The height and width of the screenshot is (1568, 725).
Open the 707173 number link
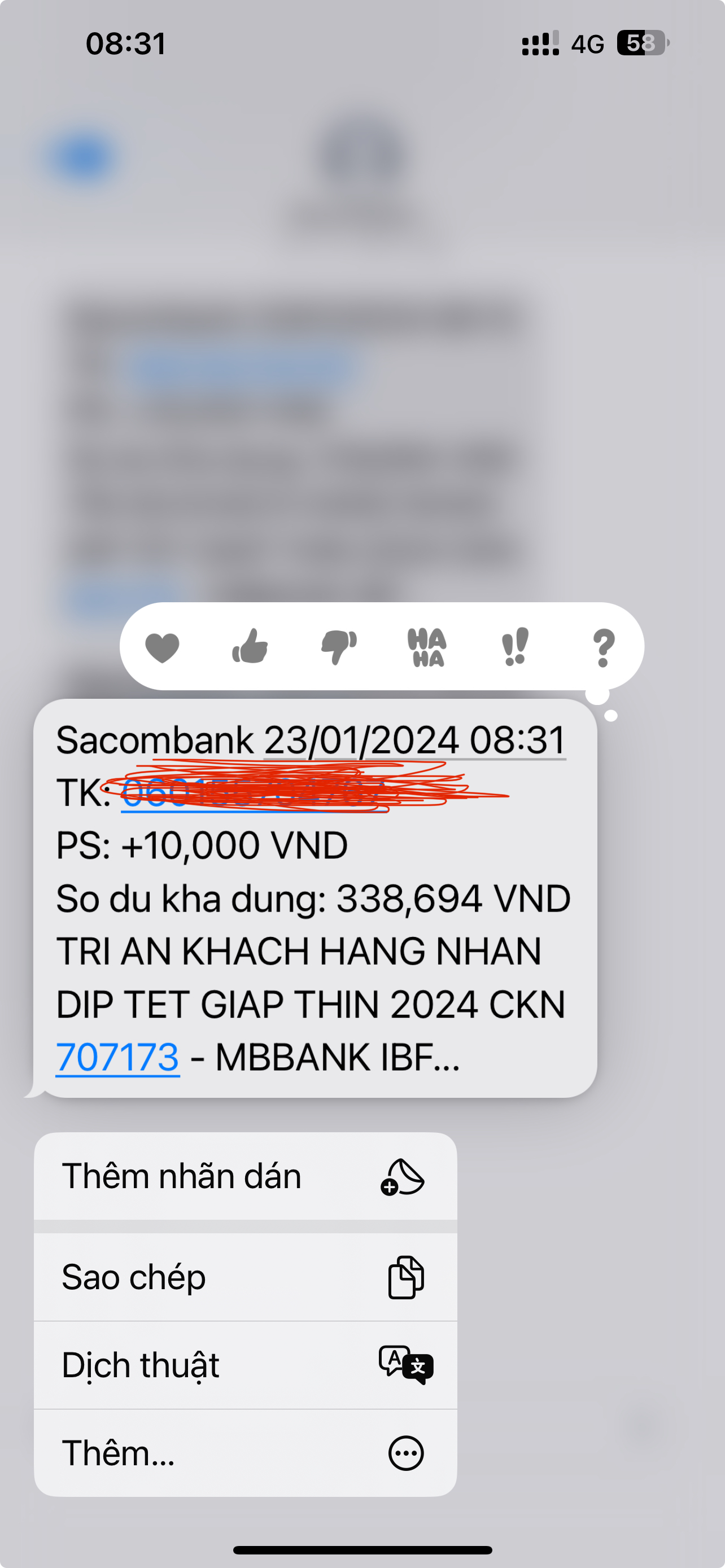(x=117, y=1057)
